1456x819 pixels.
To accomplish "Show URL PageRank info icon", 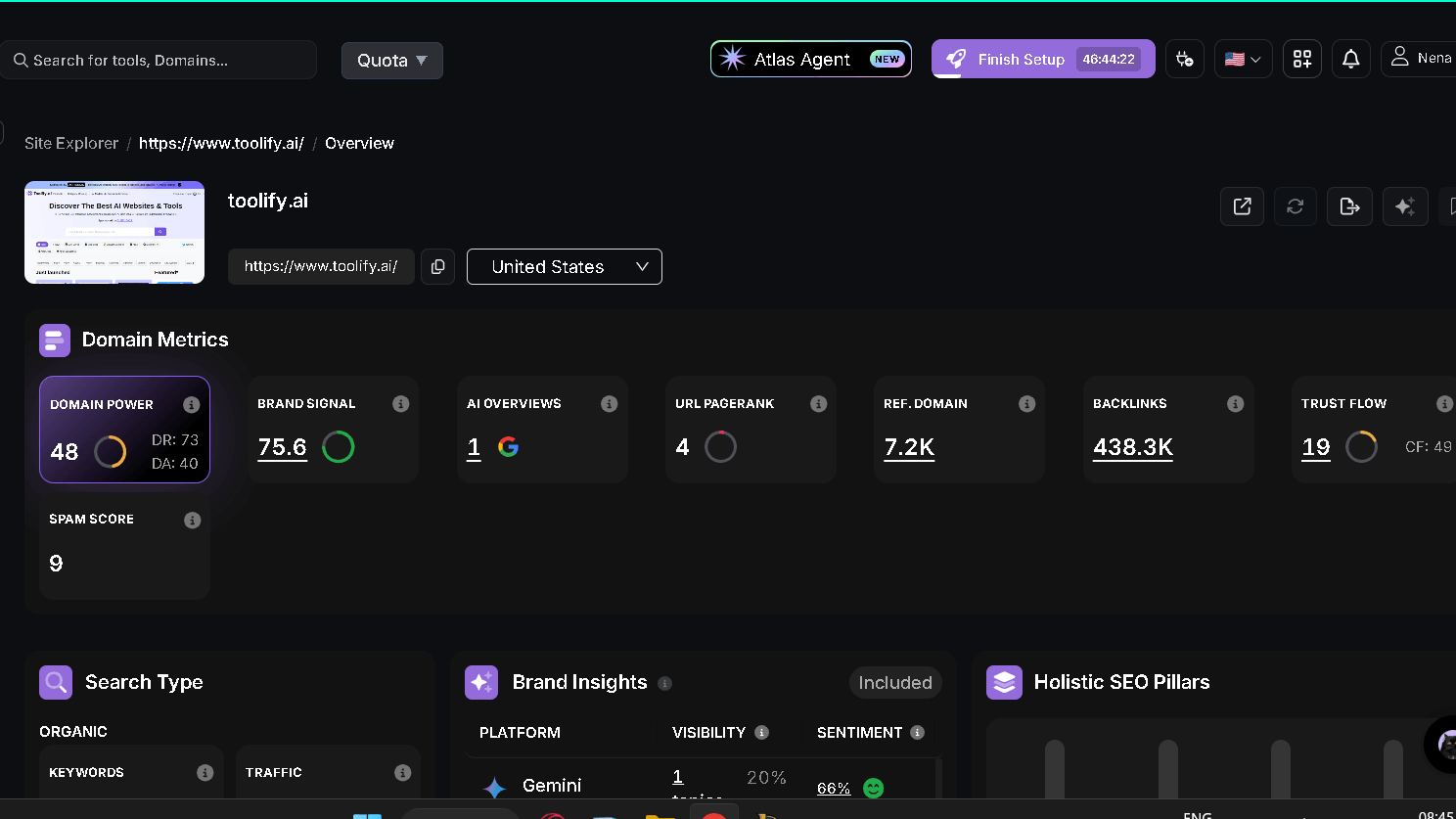I will (819, 403).
